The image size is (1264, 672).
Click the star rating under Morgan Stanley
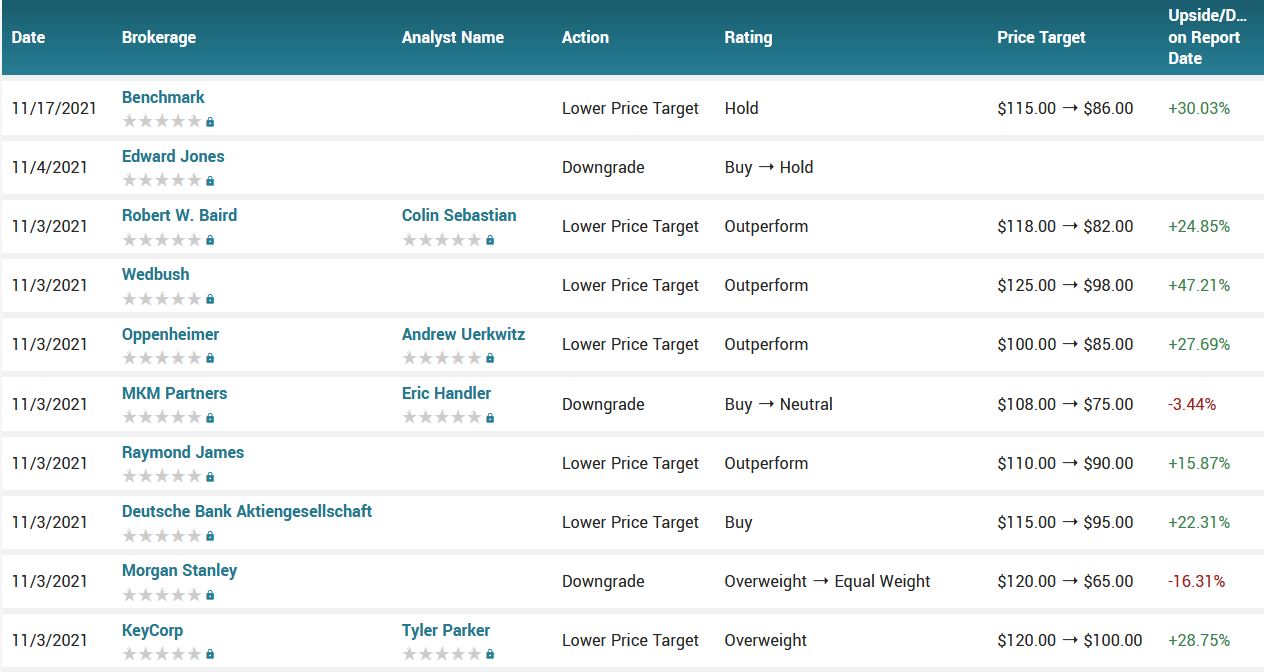(x=162, y=594)
